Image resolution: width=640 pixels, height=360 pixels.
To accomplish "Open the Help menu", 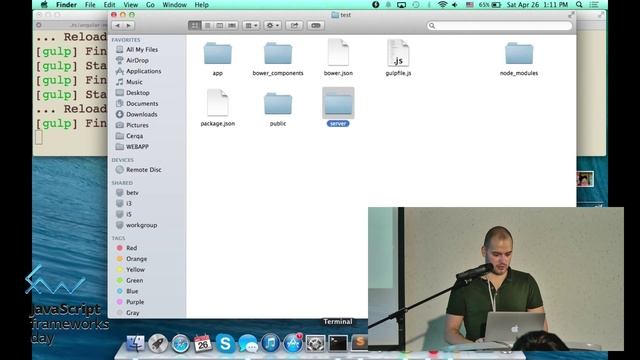I will 201,5.
